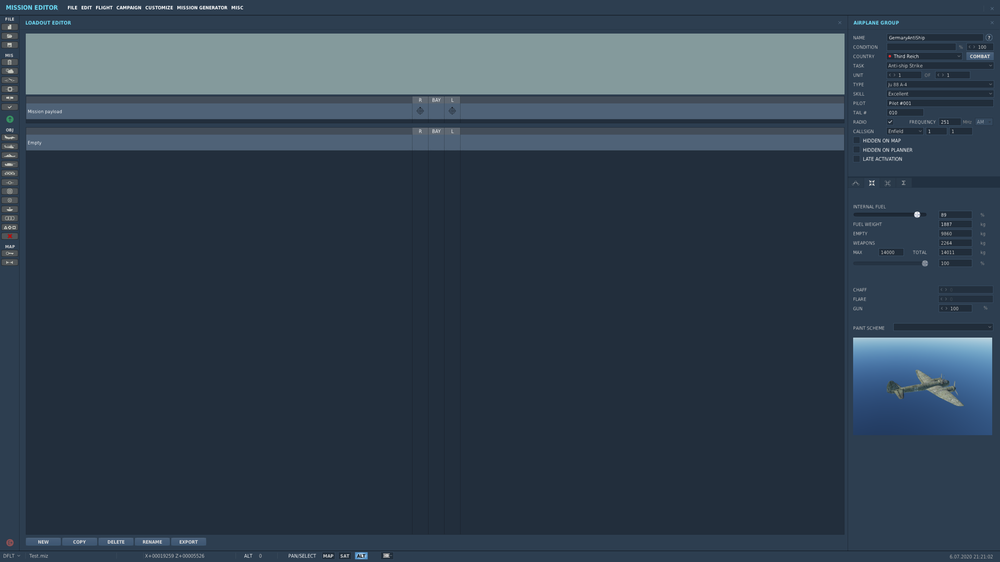Click the NEW loadout button

(43, 542)
